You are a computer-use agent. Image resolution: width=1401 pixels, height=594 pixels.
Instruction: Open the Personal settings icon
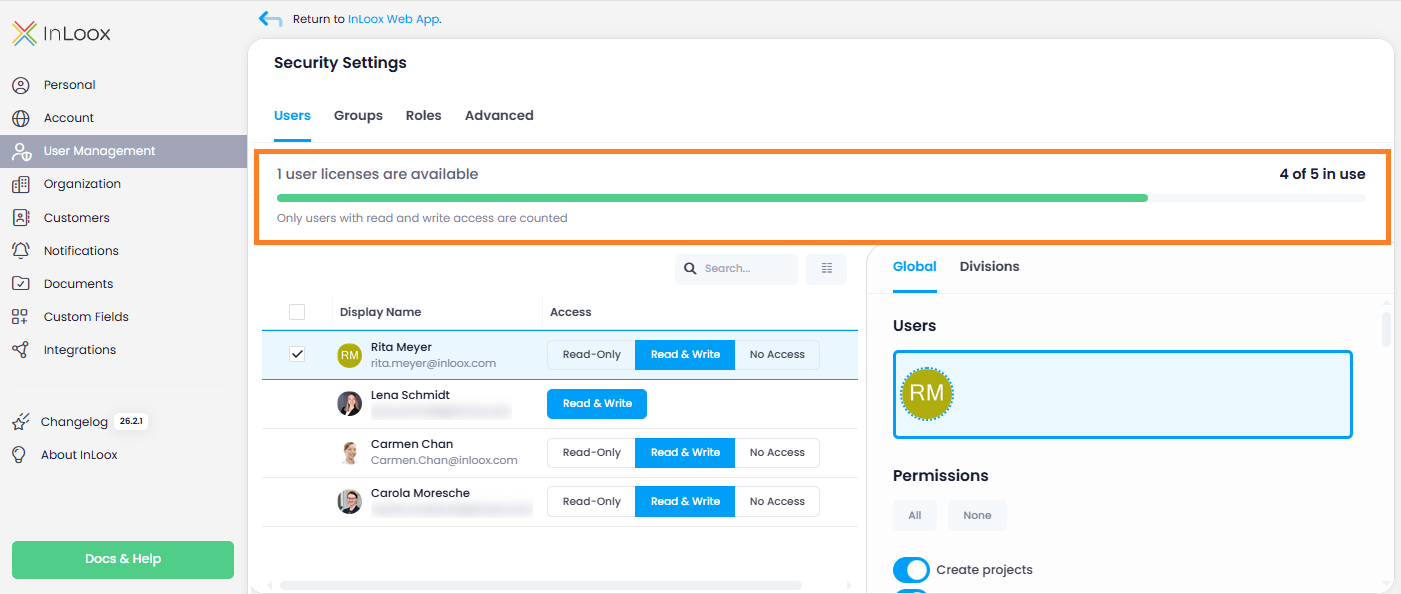click(x=21, y=85)
